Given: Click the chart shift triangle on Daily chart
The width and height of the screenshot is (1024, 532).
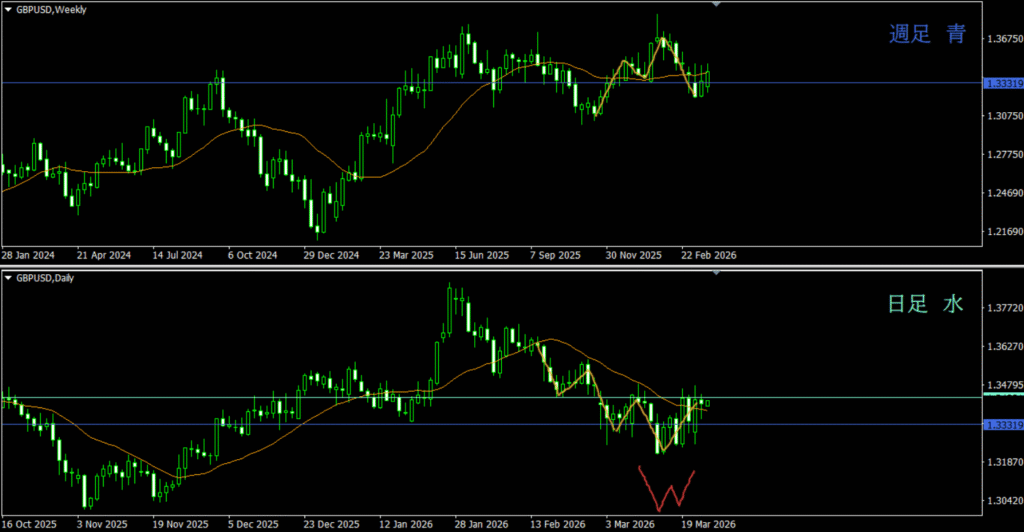Looking at the screenshot, I should (x=715, y=272).
